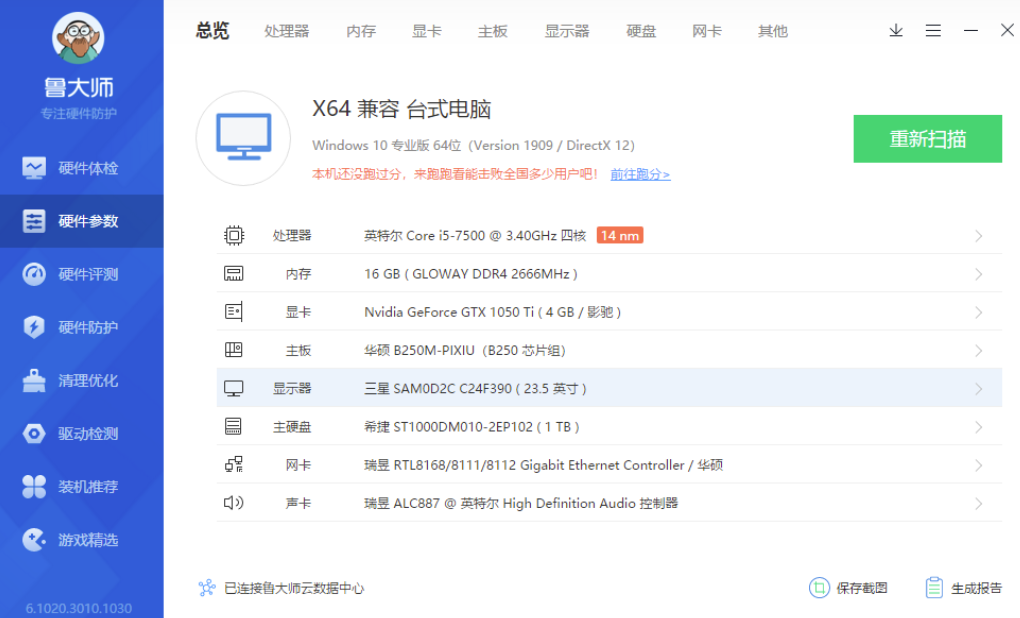Click the 驱动检测 icon

tap(34, 433)
